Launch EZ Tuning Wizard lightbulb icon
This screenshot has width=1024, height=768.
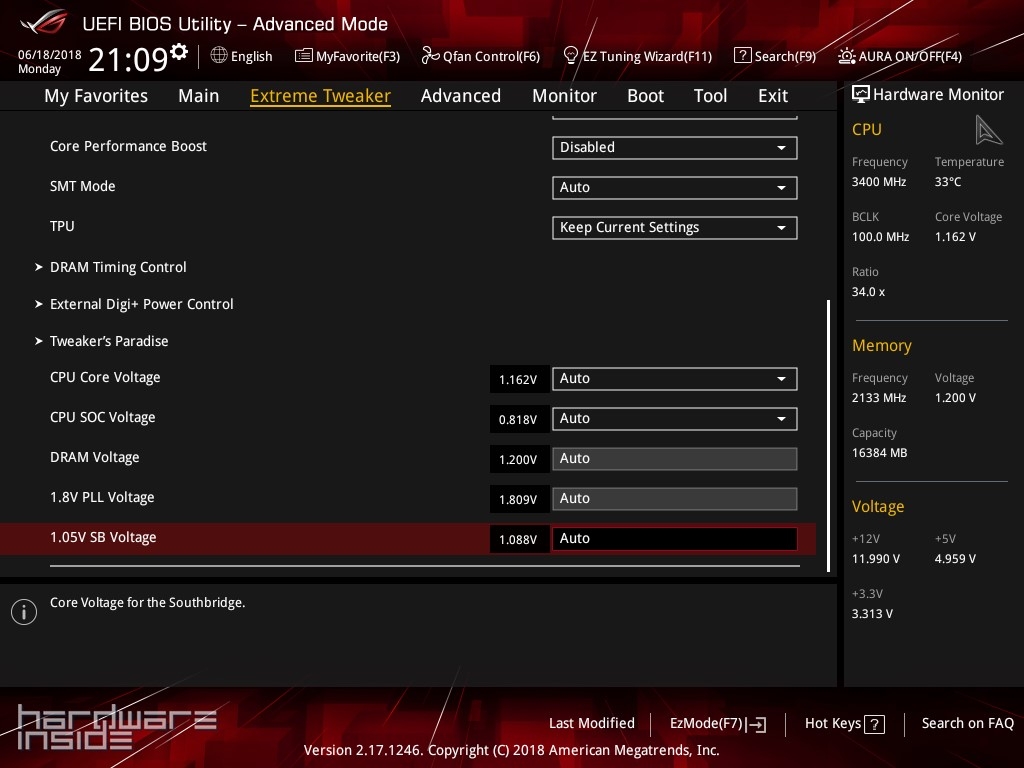pyautogui.click(x=571, y=56)
